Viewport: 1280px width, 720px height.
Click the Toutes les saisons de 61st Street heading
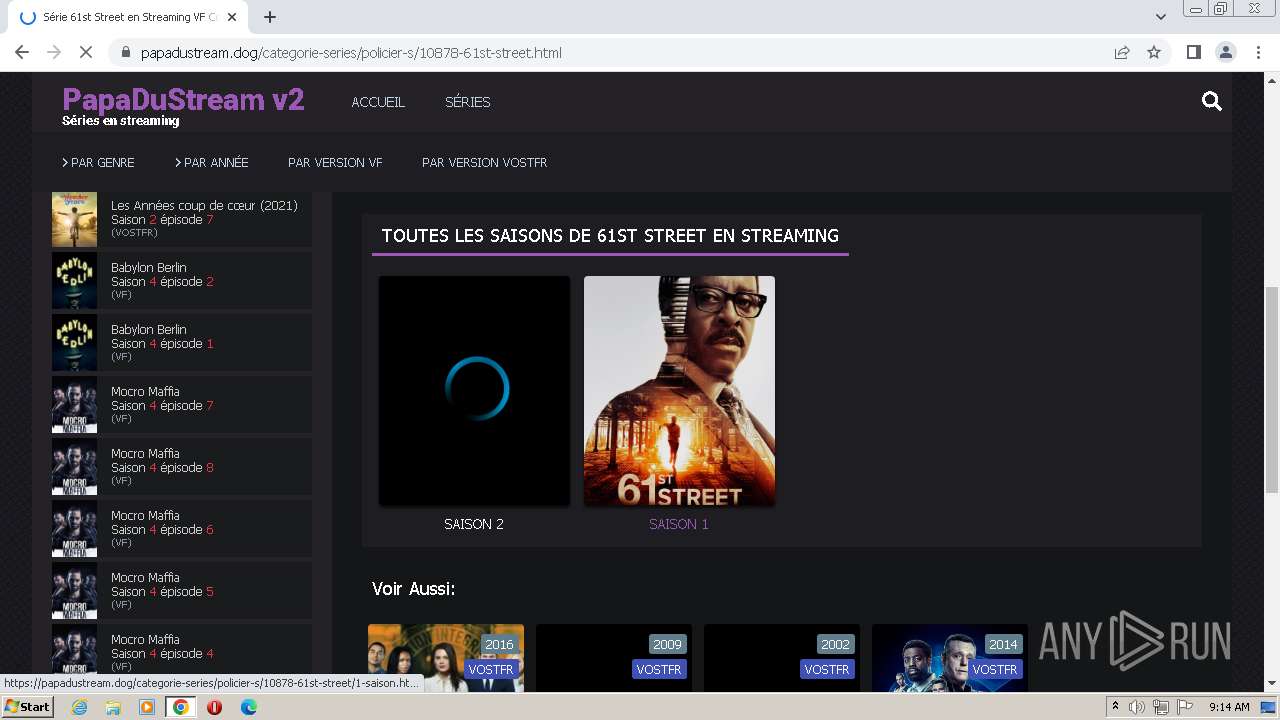[x=610, y=236]
